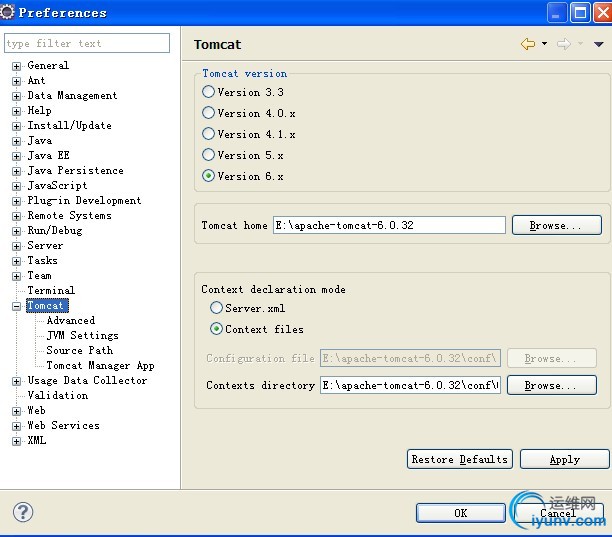Image resolution: width=612 pixels, height=537 pixels.
Task: Click the Preferences window gear icon
Action: (x=7, y=12)
